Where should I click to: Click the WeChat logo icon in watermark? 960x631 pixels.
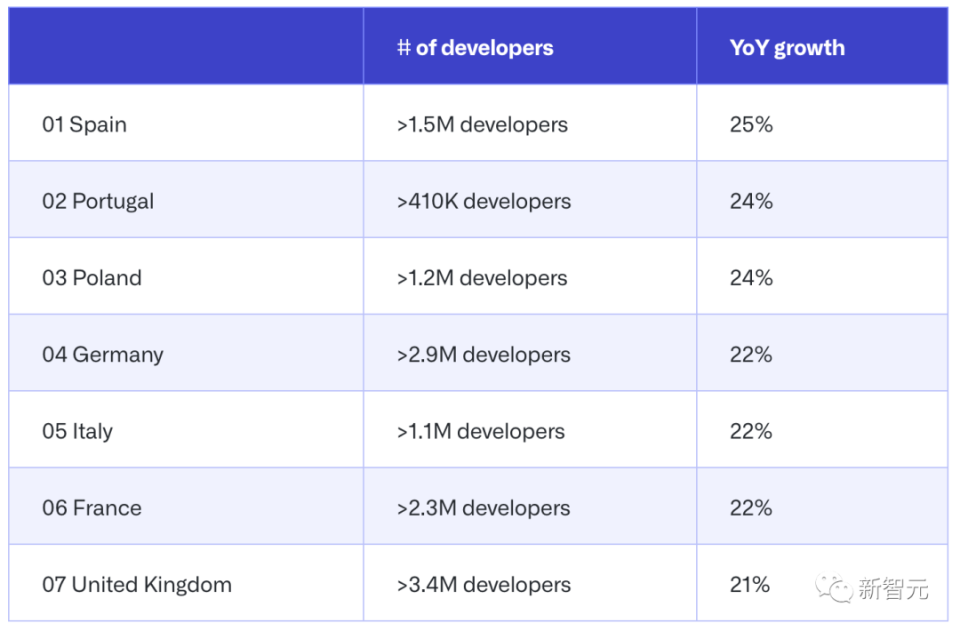(x=833, y=588)
